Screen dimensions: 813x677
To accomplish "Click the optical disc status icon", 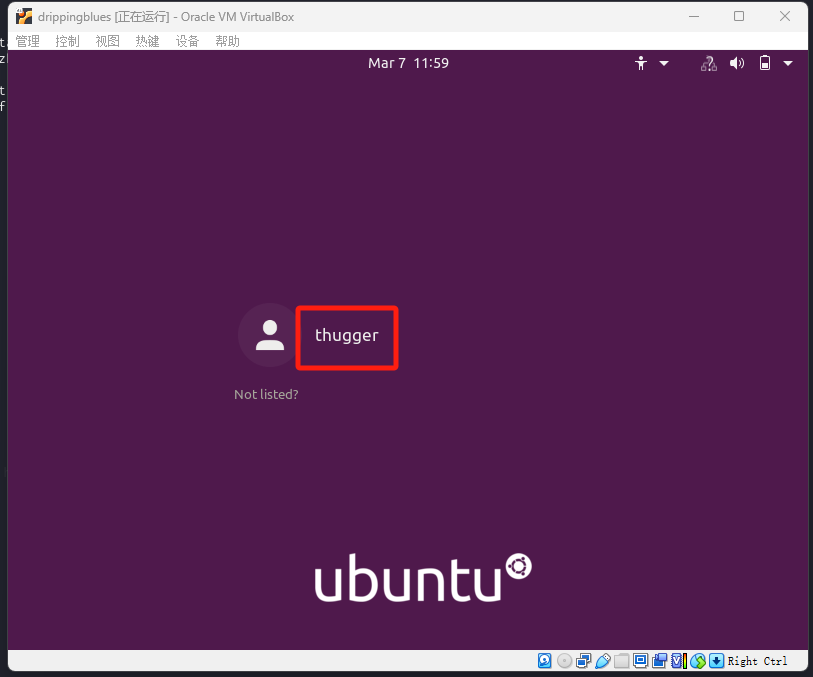I will (565, 660).
